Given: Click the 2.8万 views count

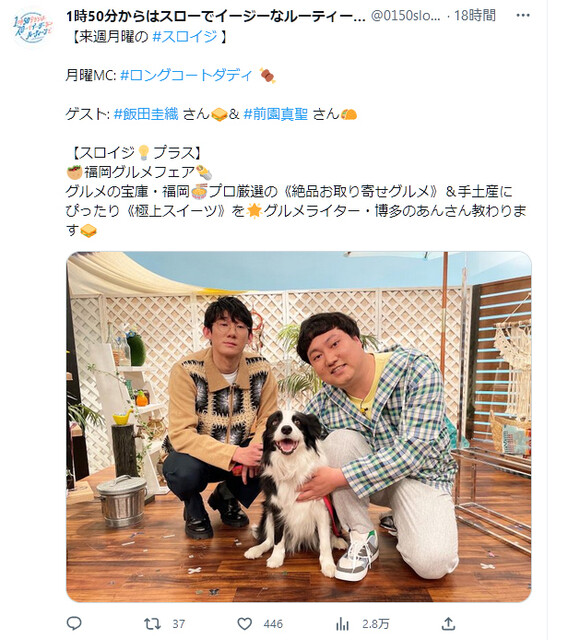Looking at the screenshot, I should tap(375, 624).
